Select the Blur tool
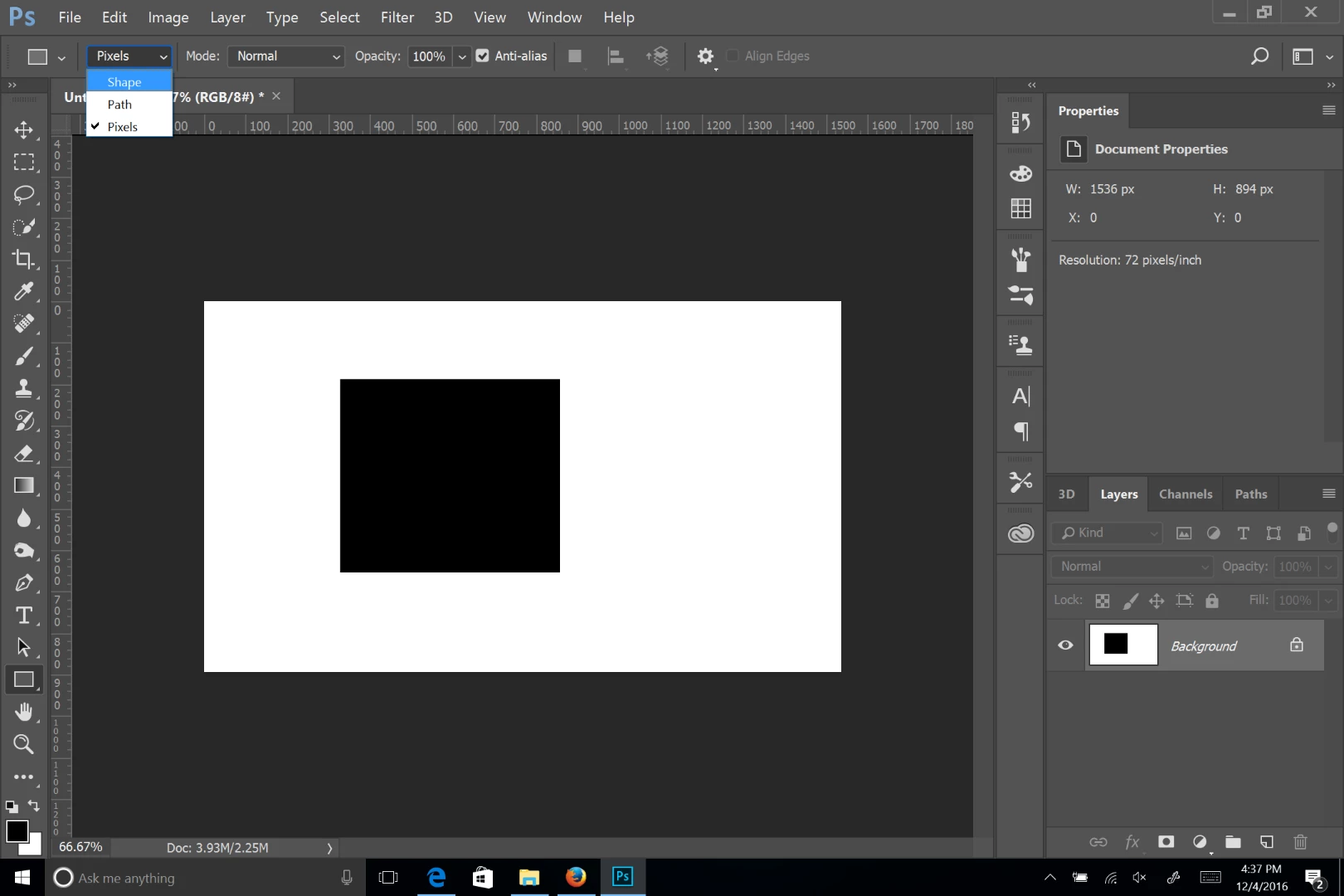Screen dimensions: 1344x896 tap(24, 518)
